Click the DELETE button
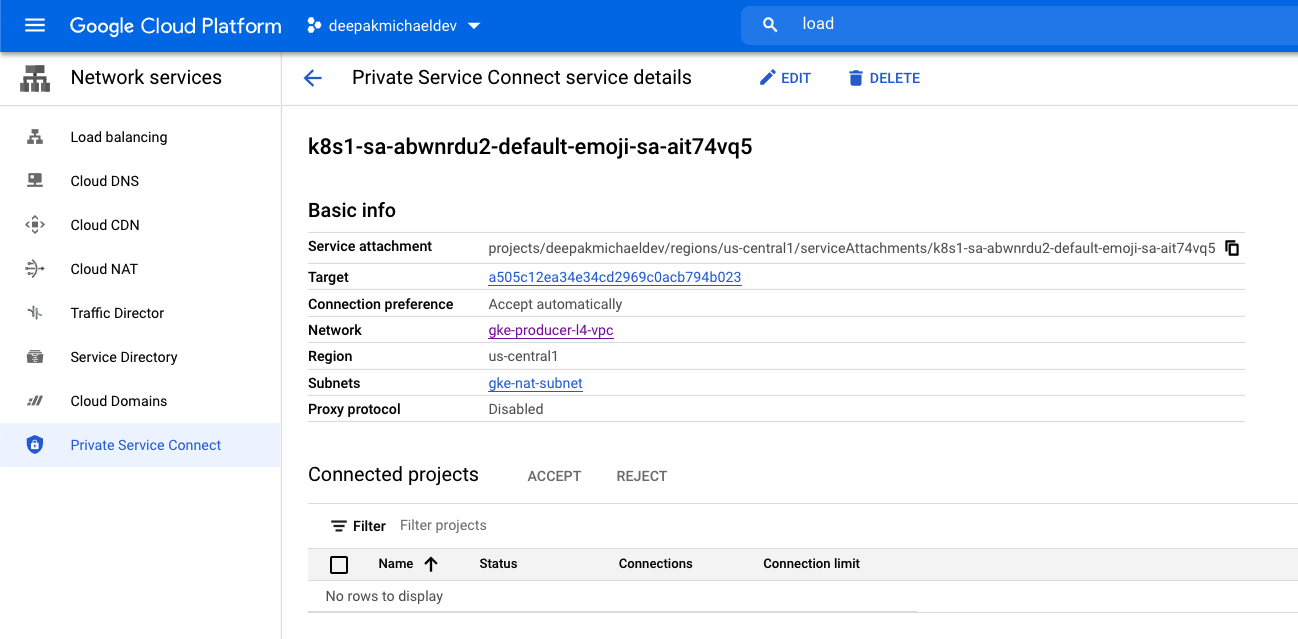Screen dimensions: 1298x639 point(884,78)
